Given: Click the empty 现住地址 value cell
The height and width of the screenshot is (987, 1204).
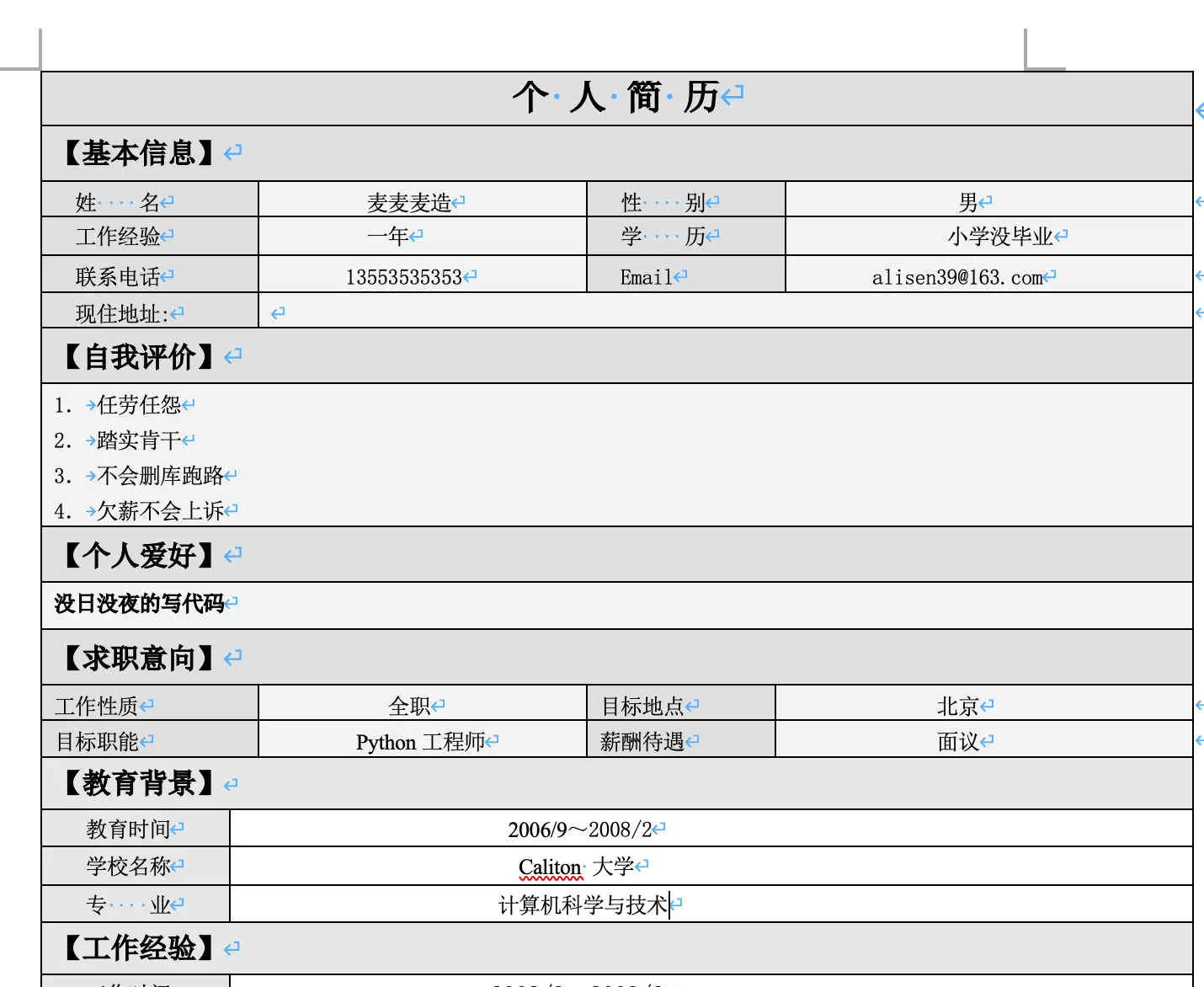Looking at the screenshot, I should [725, 311].
